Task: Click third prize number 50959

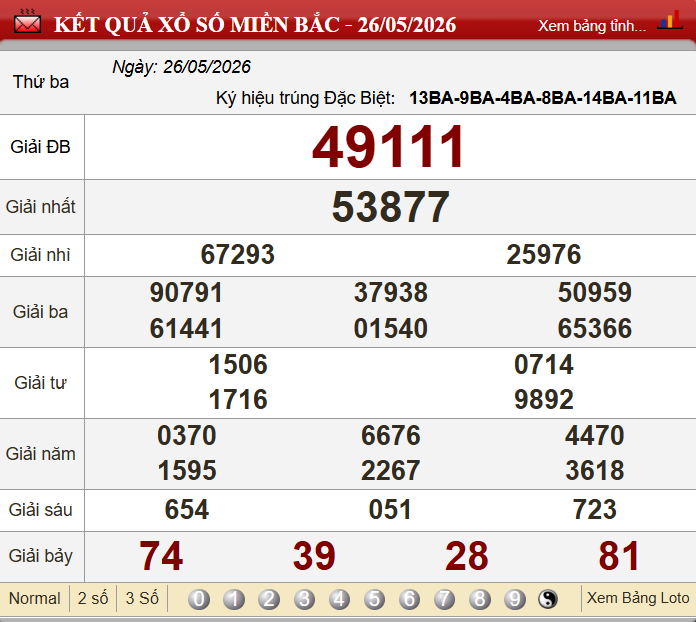Action: tap(595, 293)
